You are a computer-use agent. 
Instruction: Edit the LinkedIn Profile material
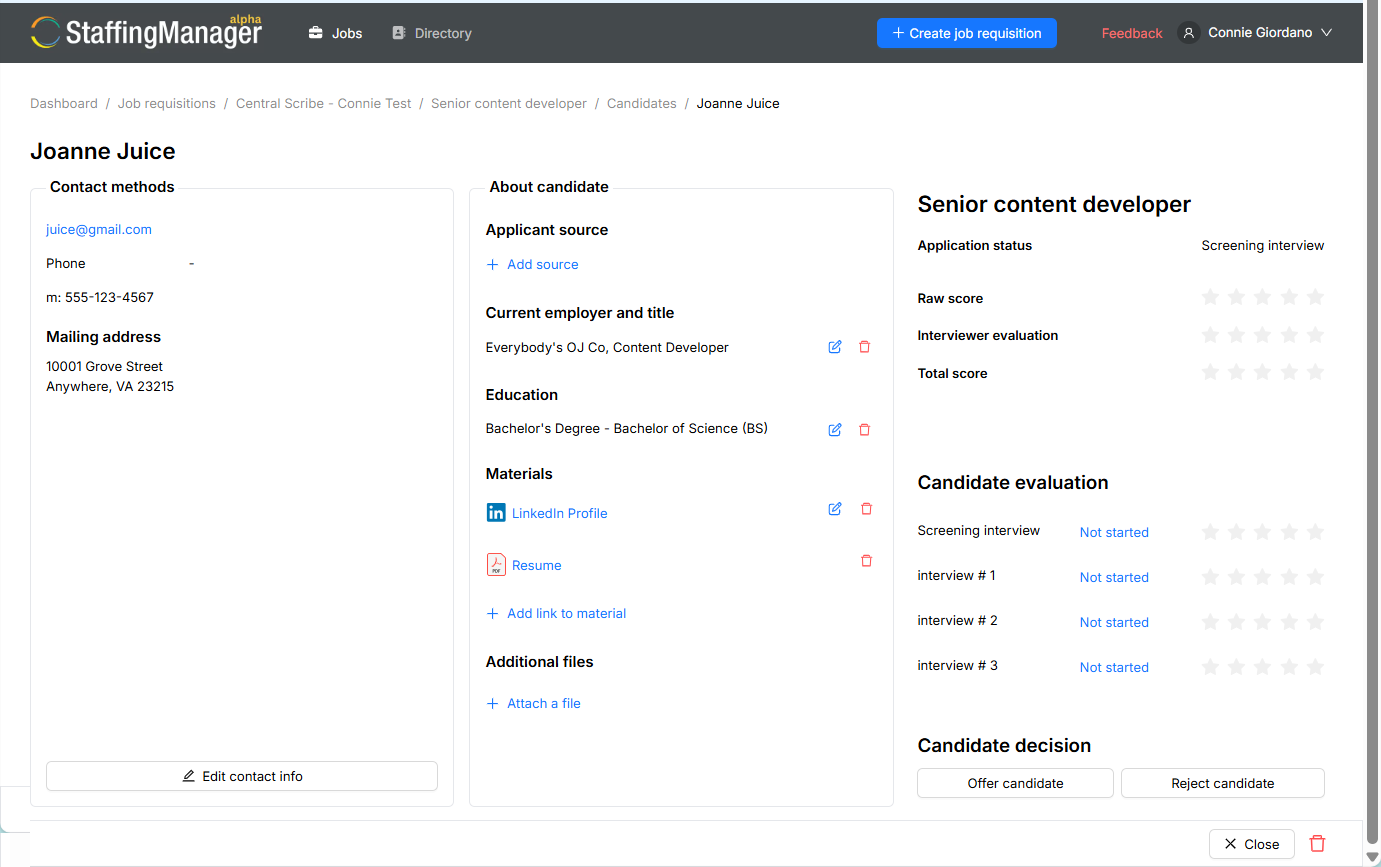(x=835, y=509)
